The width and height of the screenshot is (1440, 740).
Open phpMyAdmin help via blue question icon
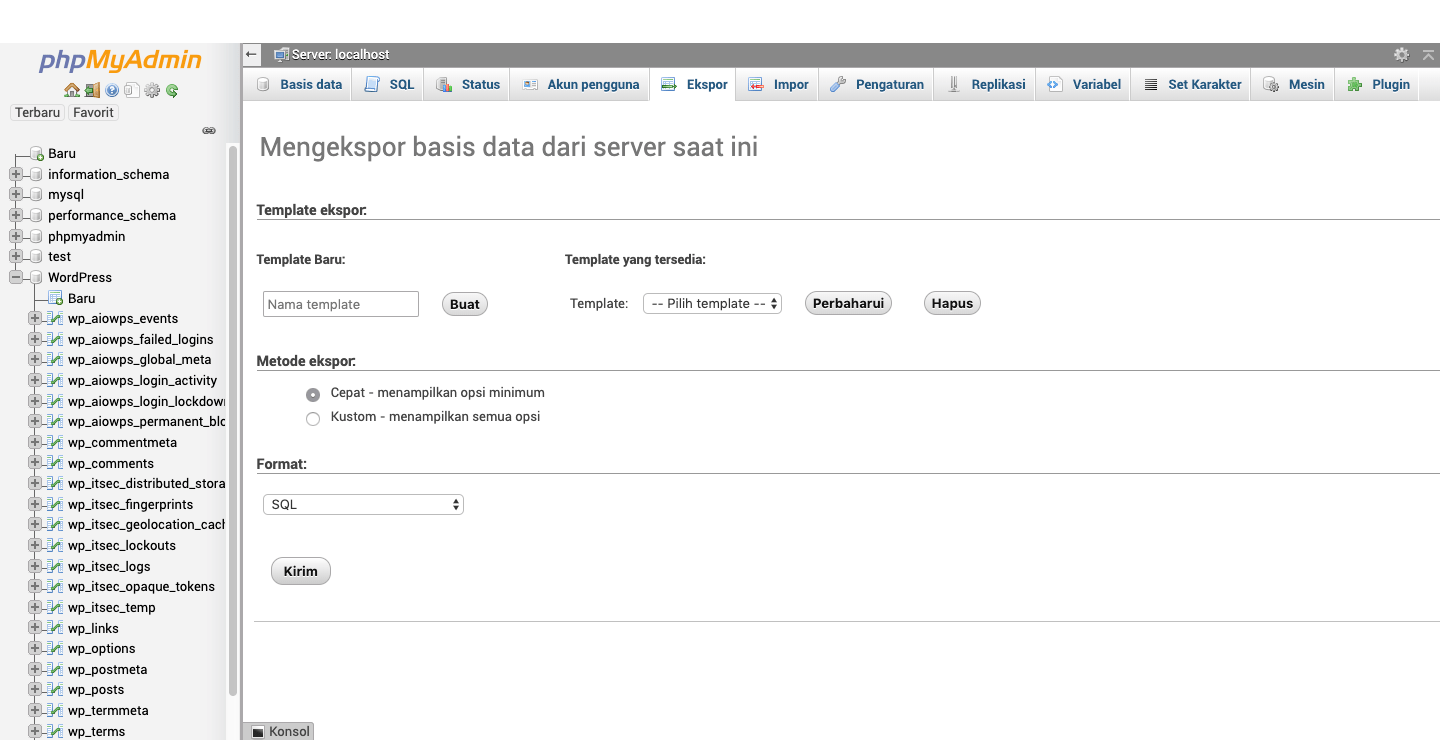coord(112,90)
